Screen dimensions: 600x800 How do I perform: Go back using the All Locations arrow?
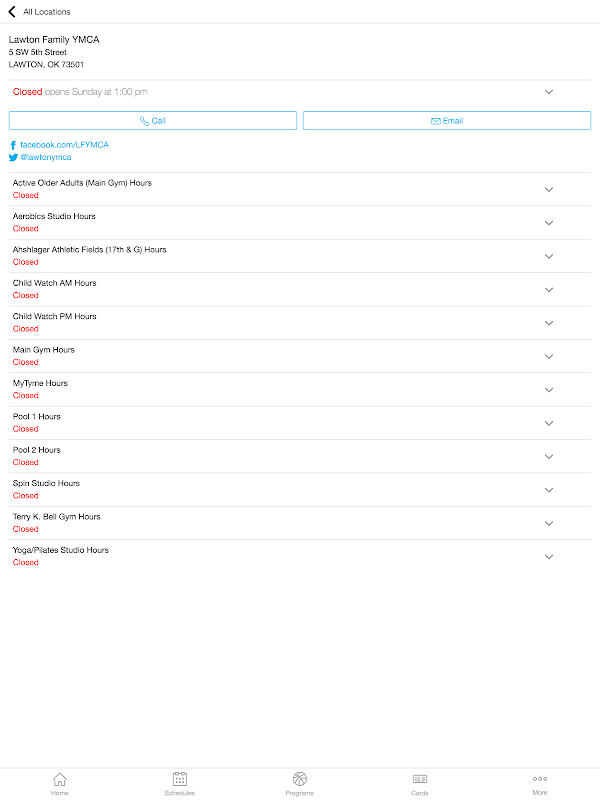pos(12,11)
